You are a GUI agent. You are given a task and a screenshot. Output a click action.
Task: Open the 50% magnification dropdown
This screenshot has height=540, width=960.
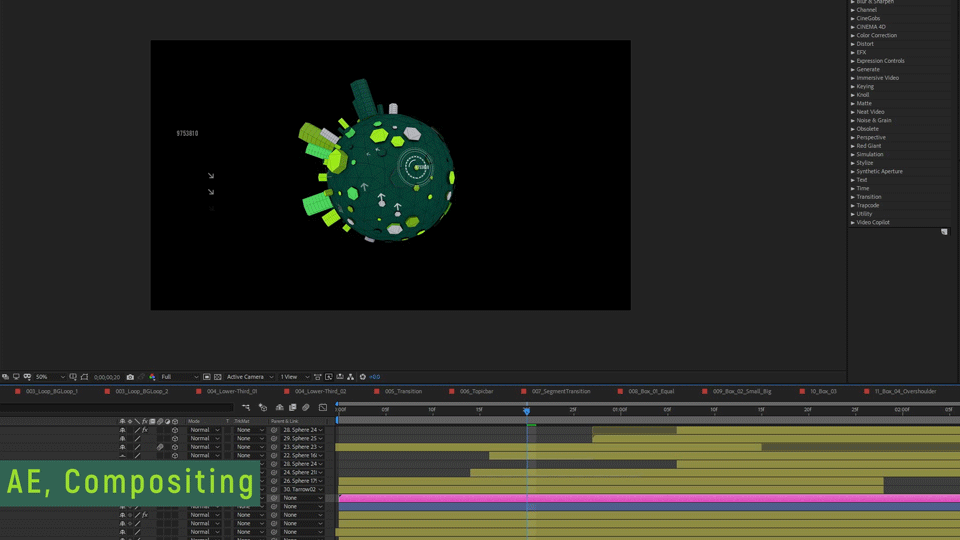(x=50, y=377)
